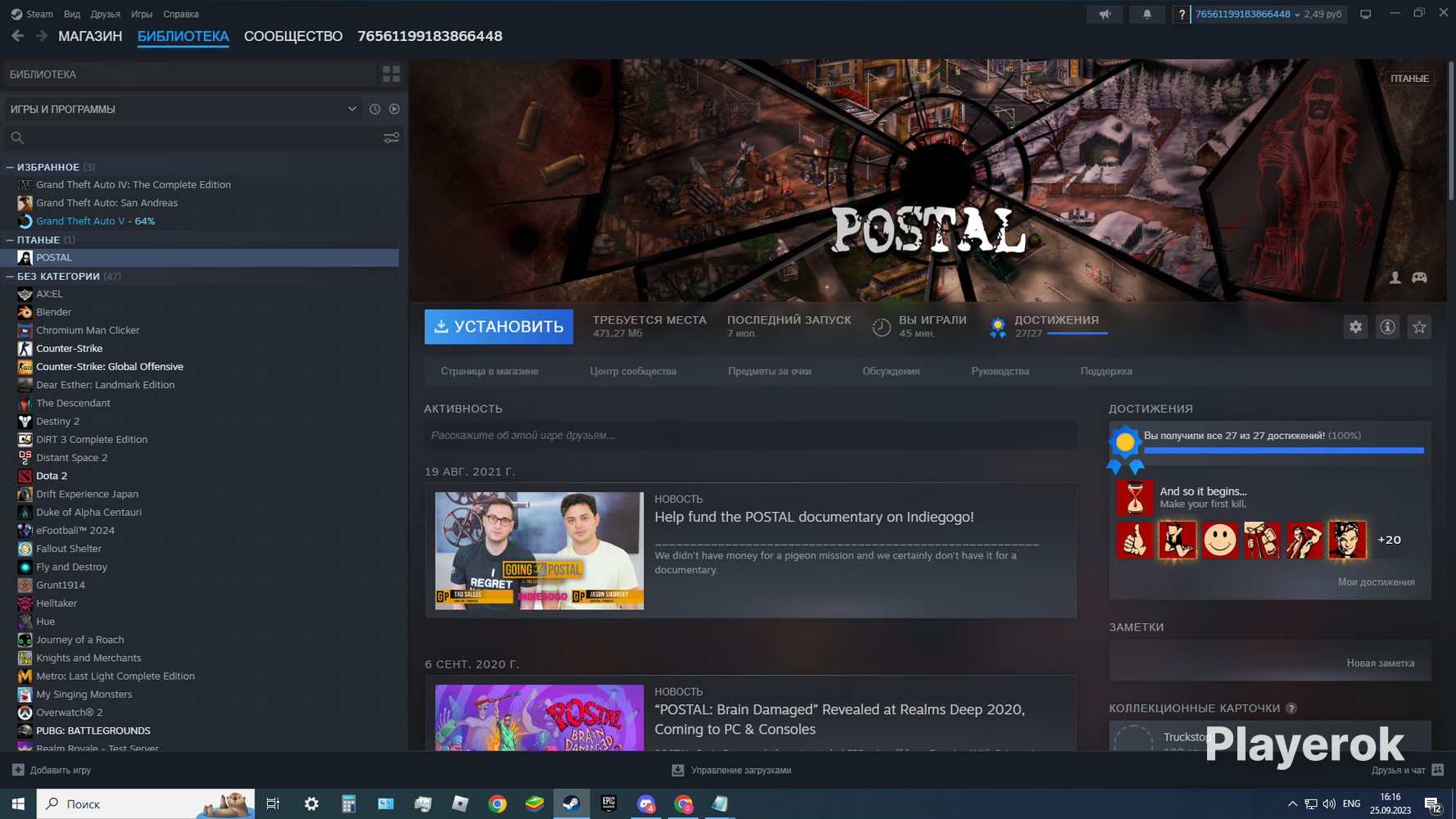1456x819 pixels.
Task: Open the Обсуждения link
Action: click(x=891, y=371)
